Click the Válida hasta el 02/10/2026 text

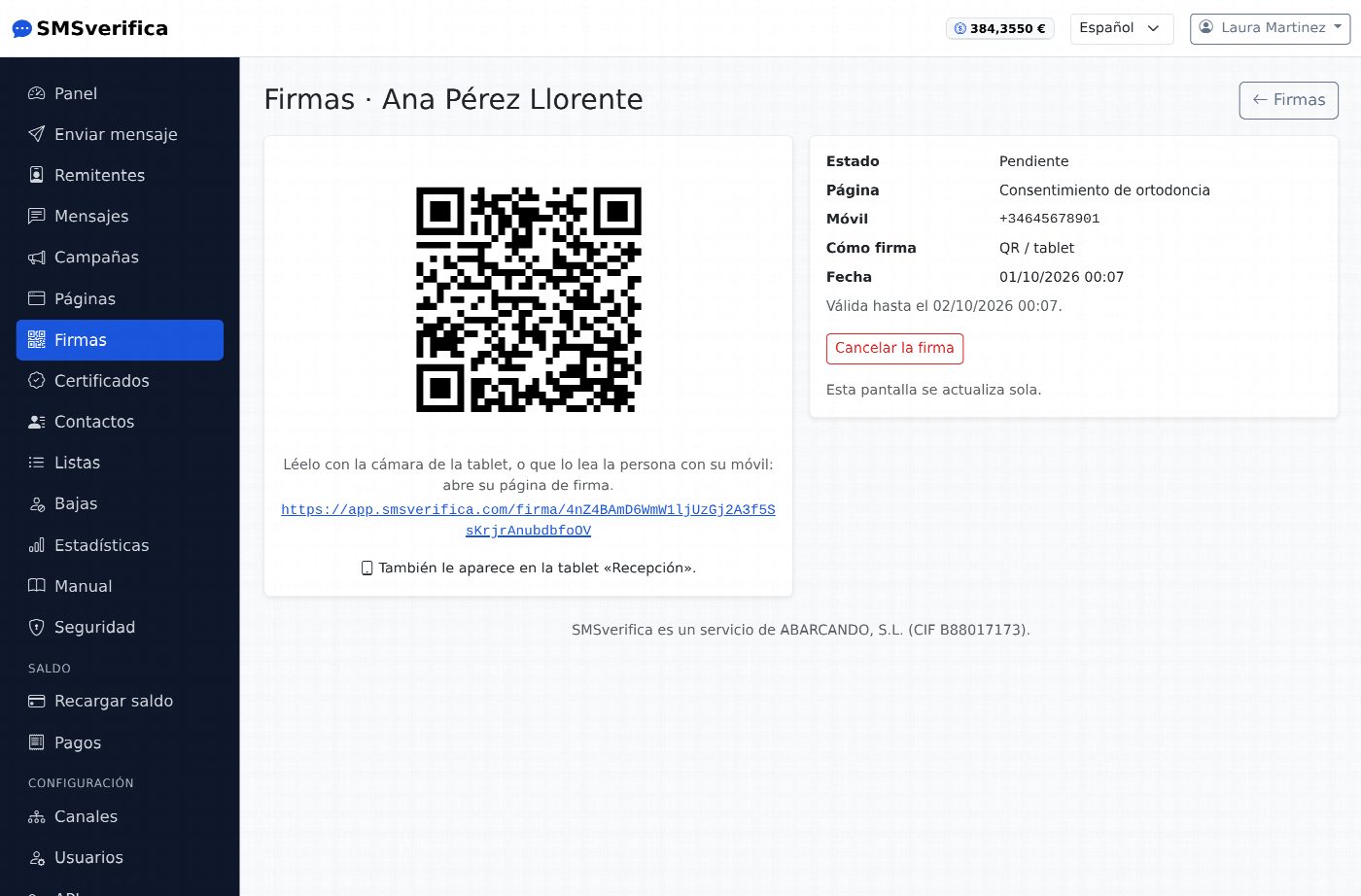(944, 306)
